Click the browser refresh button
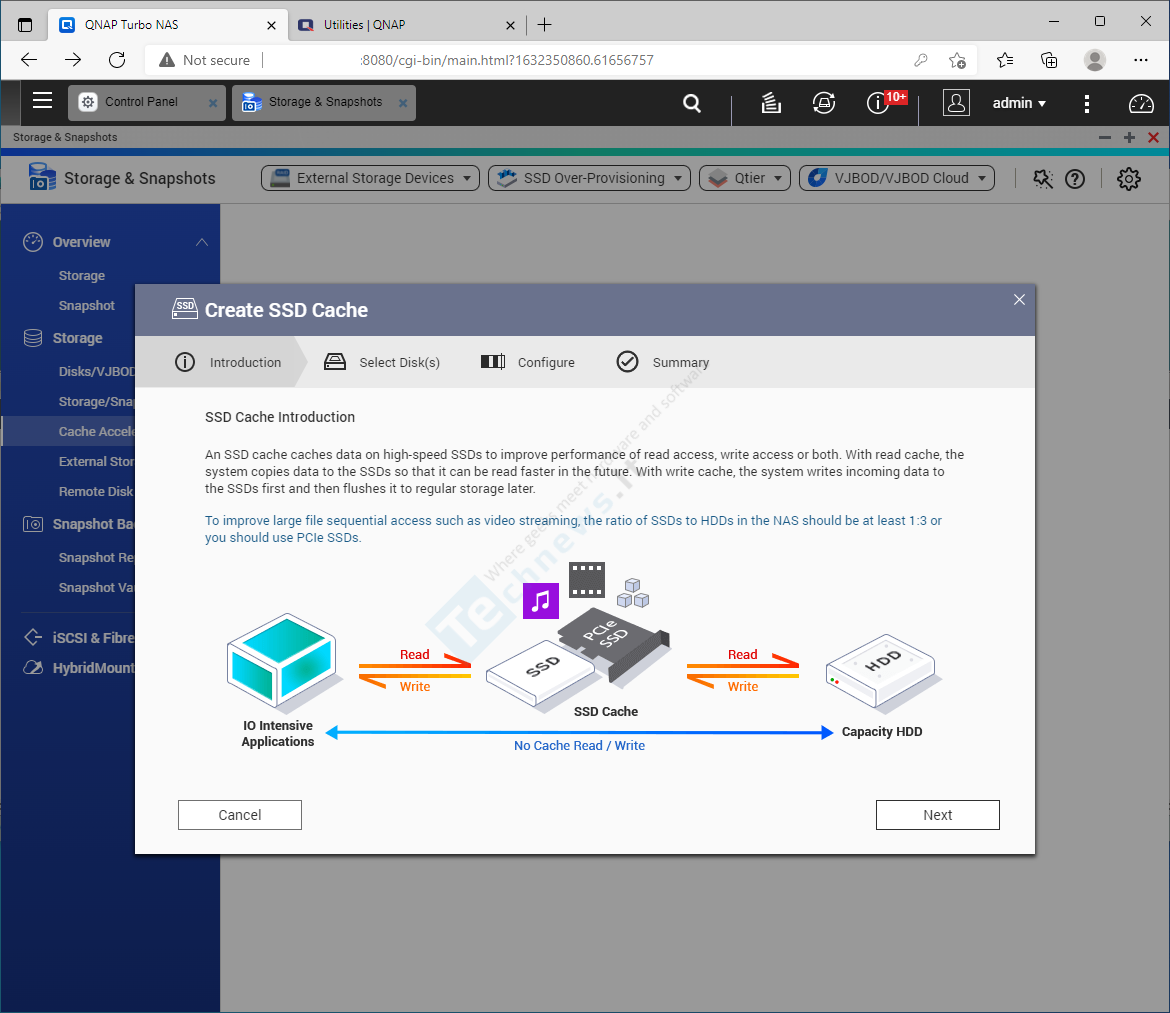 (117, 60)
